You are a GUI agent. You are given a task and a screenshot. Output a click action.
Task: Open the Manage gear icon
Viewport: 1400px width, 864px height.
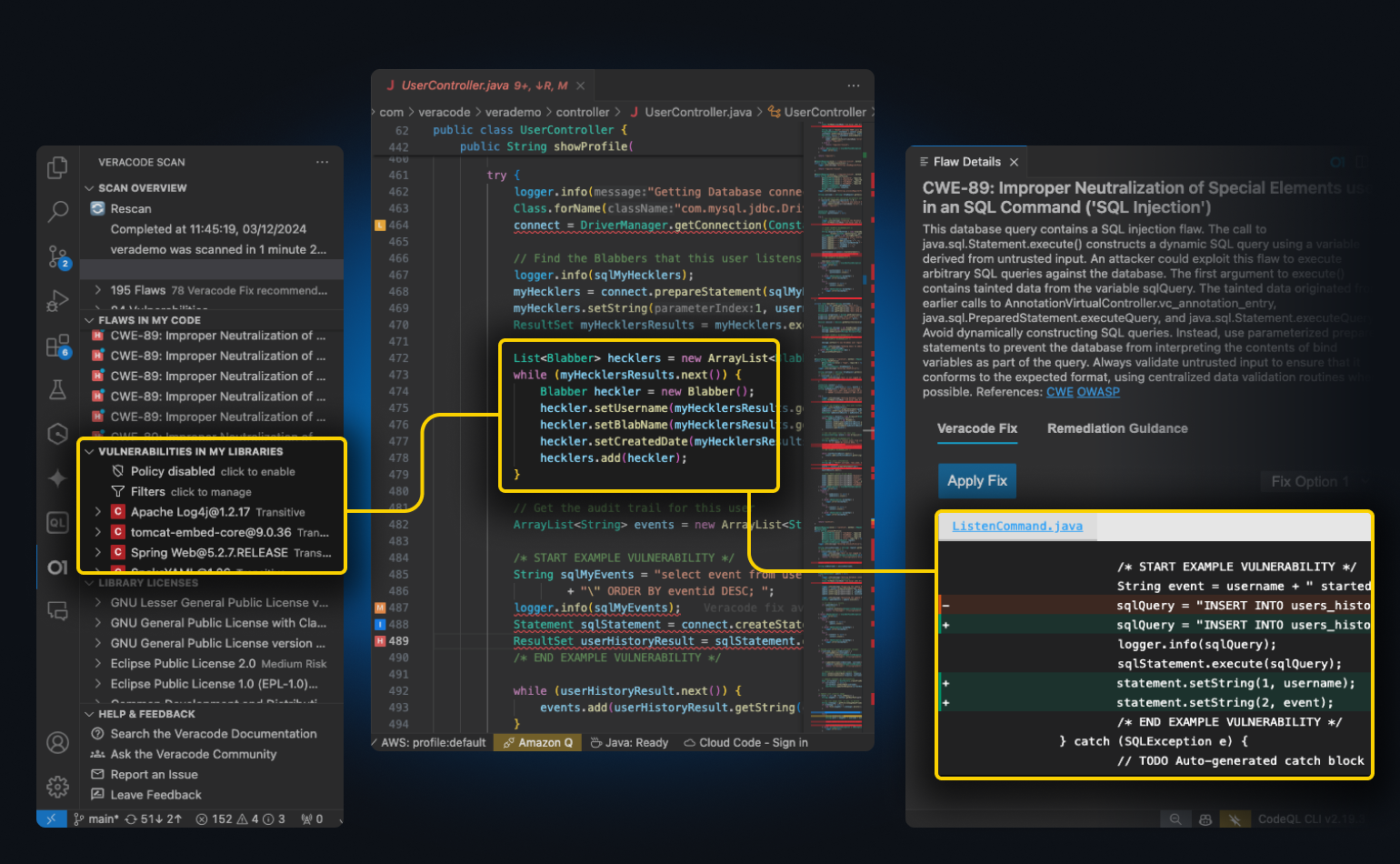point(57,787)
